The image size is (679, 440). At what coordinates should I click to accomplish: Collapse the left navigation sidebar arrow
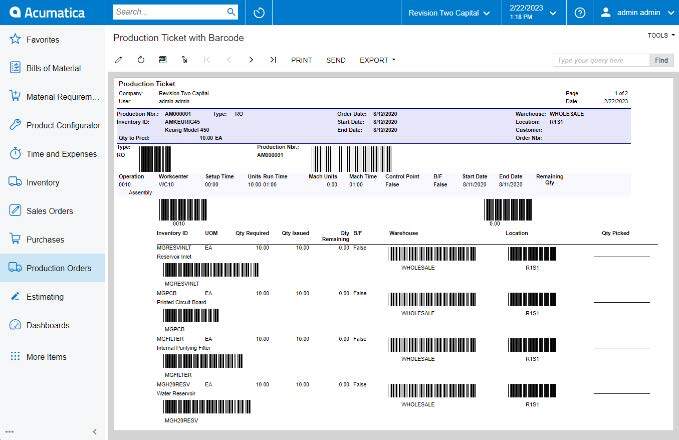click(x=94, y=431)
